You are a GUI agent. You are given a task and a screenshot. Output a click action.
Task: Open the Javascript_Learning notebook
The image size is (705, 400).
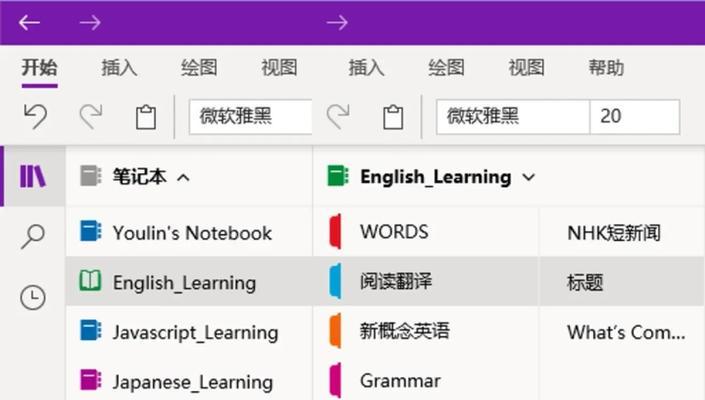189,332
